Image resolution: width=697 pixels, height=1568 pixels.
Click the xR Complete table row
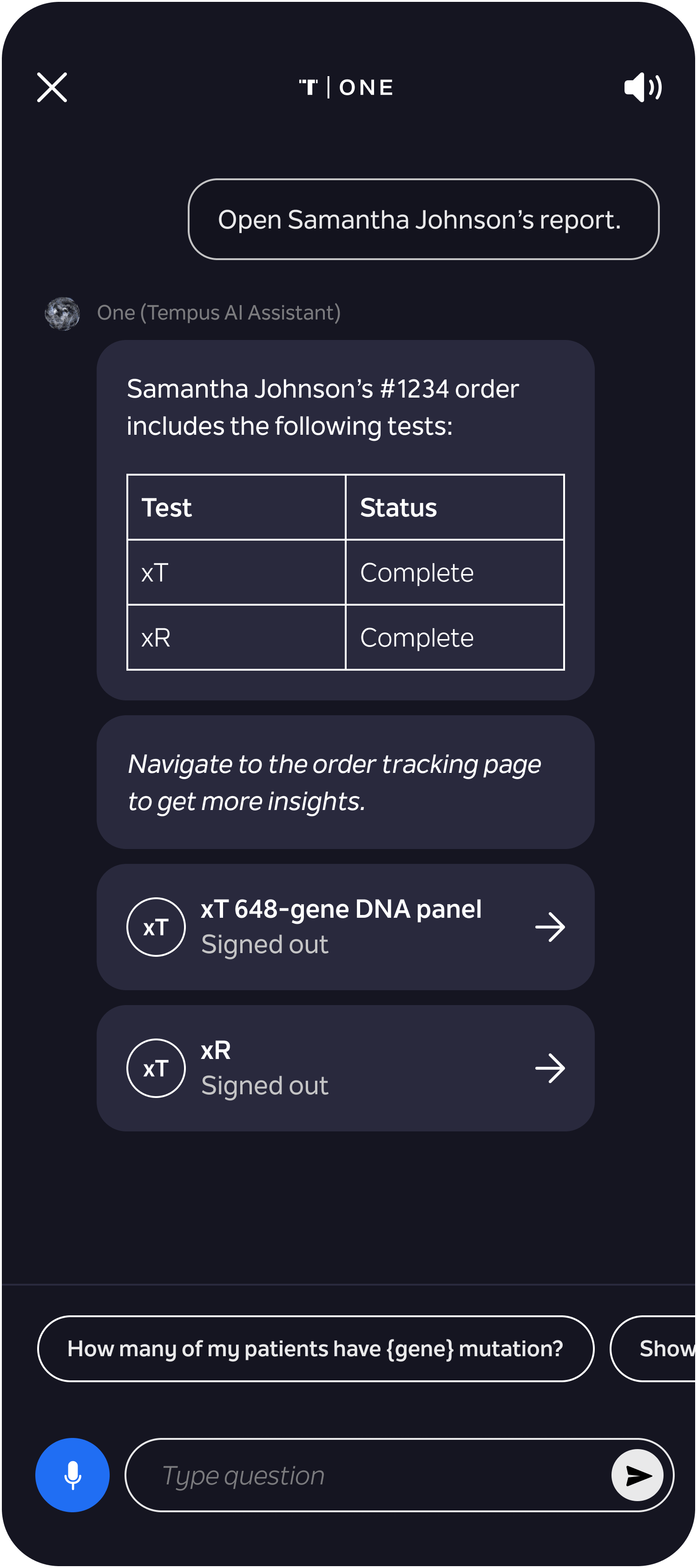[x=345, y=637]
